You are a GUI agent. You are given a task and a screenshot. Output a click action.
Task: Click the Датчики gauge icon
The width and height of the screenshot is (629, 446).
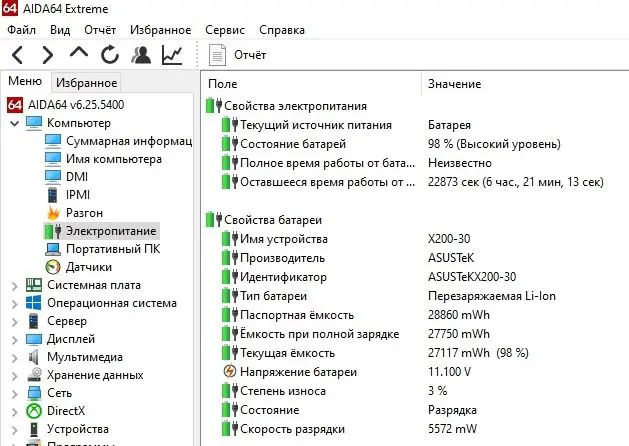(x=53, y=267)
